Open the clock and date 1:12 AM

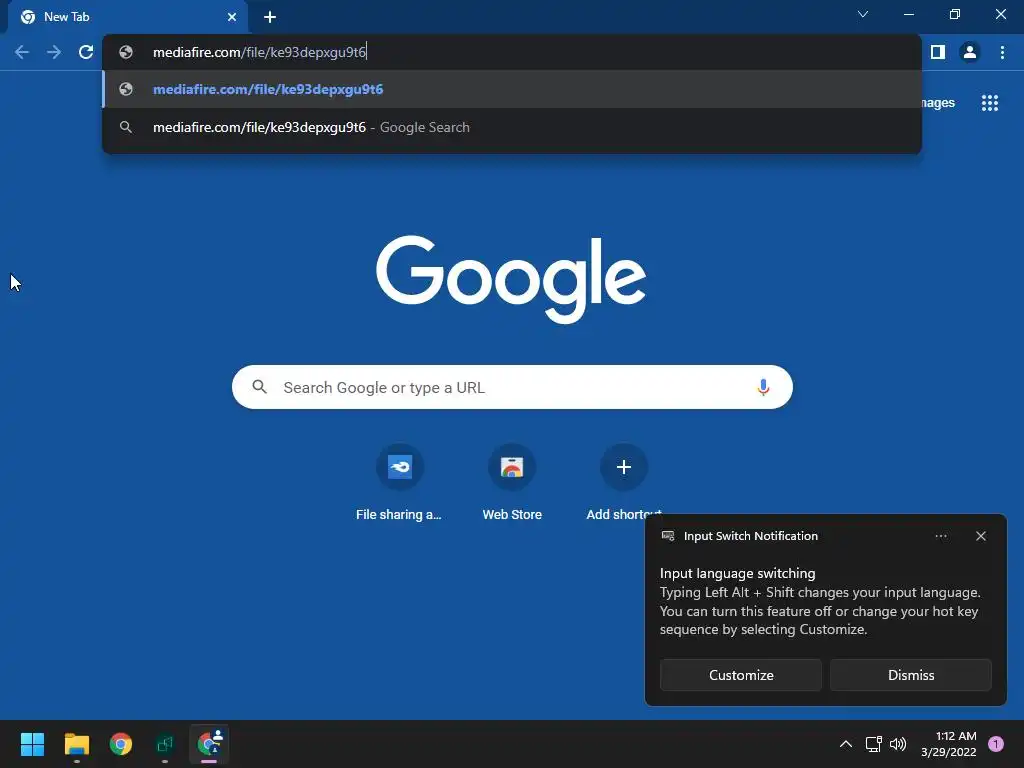pos(948,744)
